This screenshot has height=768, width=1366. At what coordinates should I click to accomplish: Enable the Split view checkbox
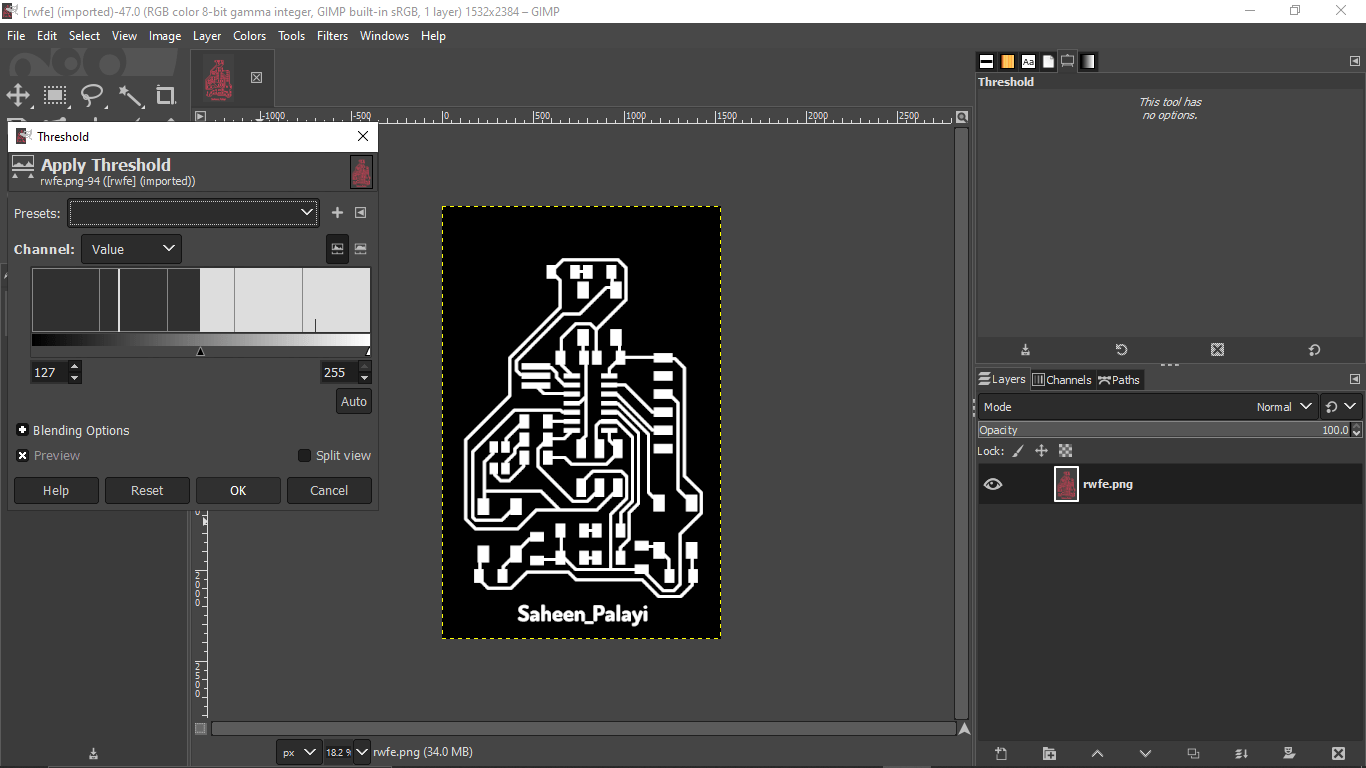pyautogui.click(x=305, y=455)
